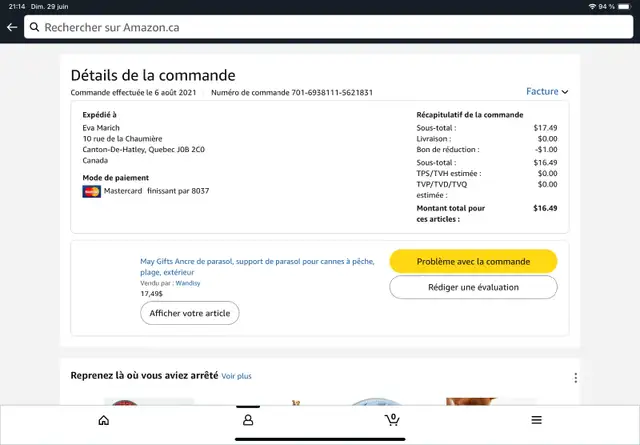Focus the Rechercher sur Amazon.ca search field
Viewport: 640px width, 445px height.
pyautogui.click(x=329, y=27)
